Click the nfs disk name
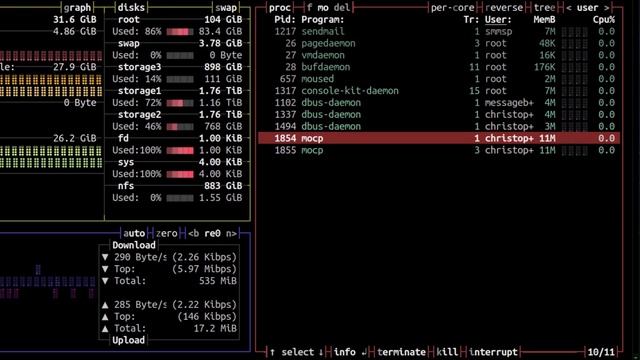This screenshot has width=640, height=360. 126,186
